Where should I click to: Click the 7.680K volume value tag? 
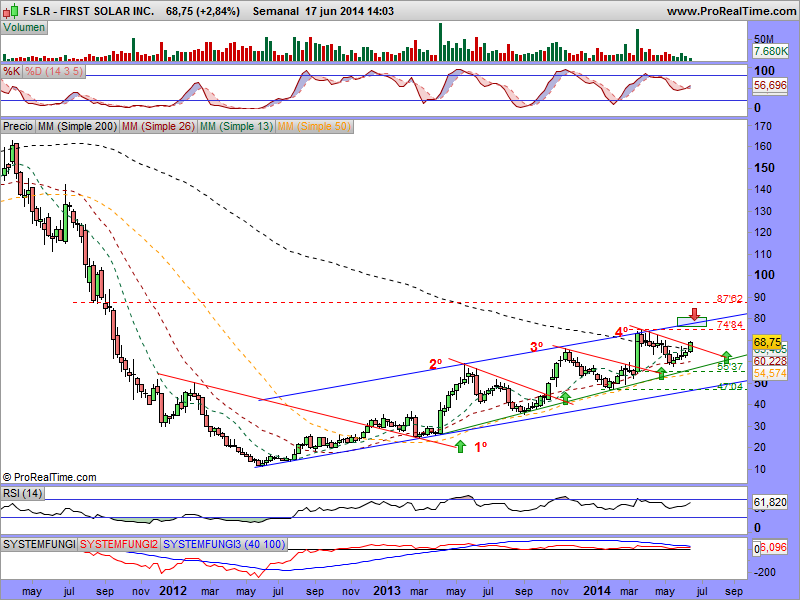770,51
